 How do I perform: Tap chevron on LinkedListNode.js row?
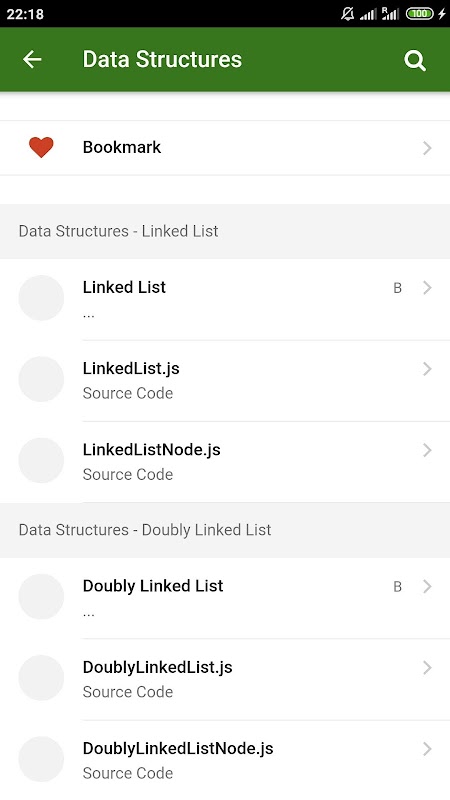click(x=427, y=450)
